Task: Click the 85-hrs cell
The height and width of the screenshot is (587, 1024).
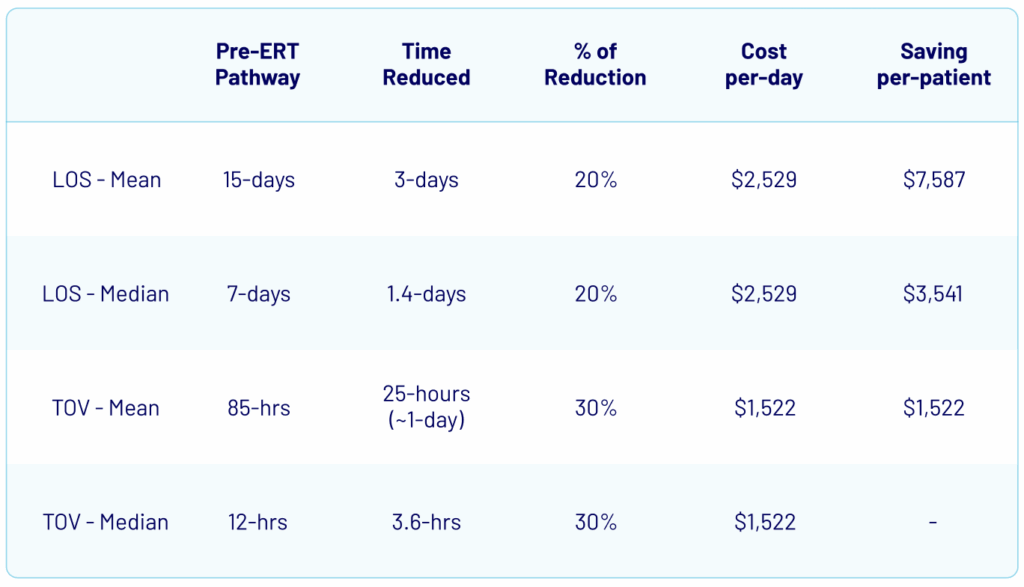Action: [x=259, y=408]
